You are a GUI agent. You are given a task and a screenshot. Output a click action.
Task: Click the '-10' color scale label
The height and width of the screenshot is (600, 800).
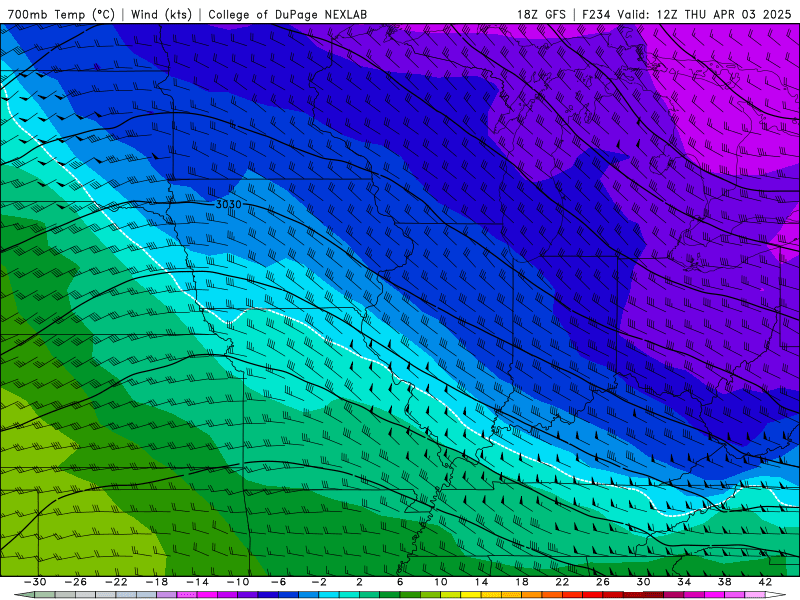(238, 582)
